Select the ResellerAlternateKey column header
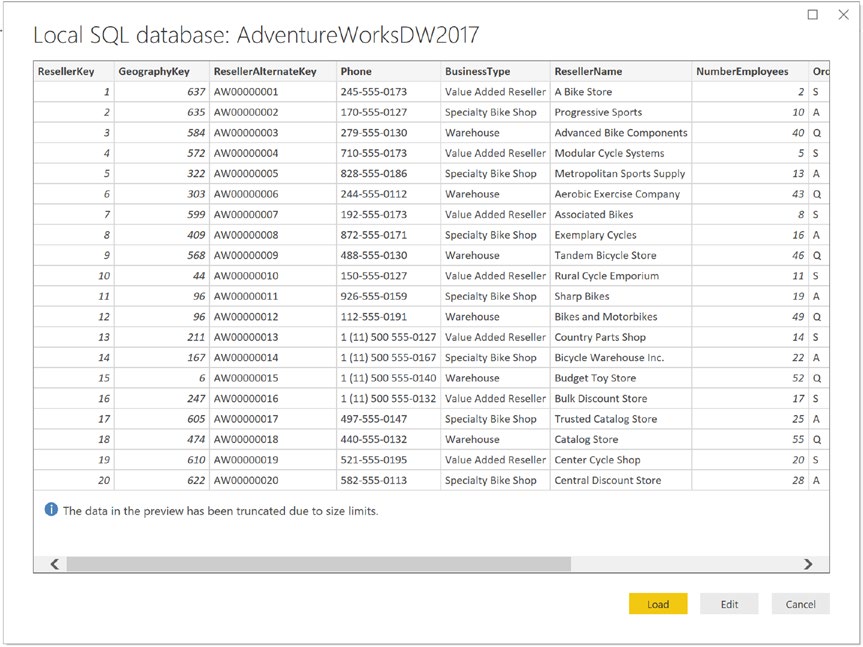 (x=273, y=72)
